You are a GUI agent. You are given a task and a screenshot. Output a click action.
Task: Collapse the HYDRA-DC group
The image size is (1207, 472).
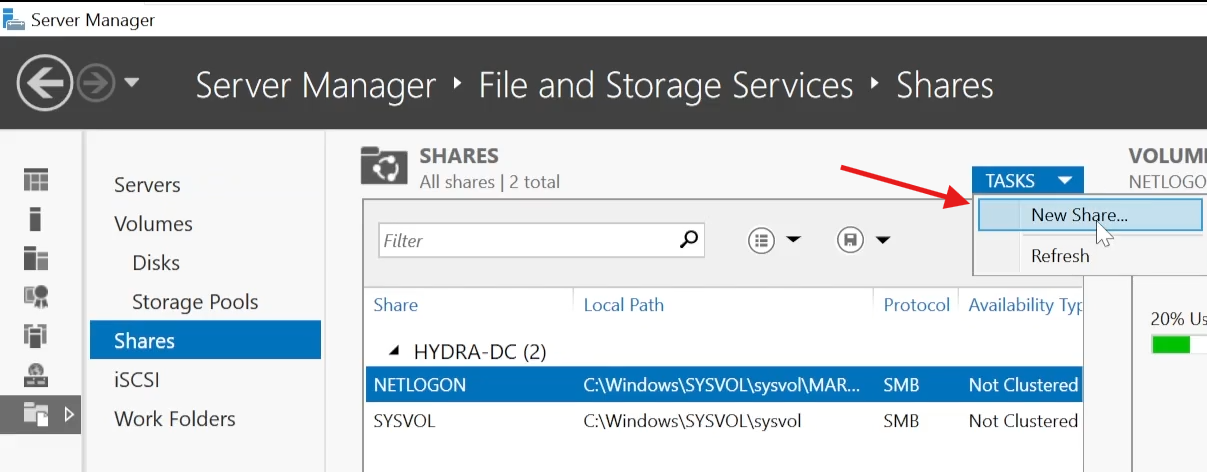click(x=393, y=352)
